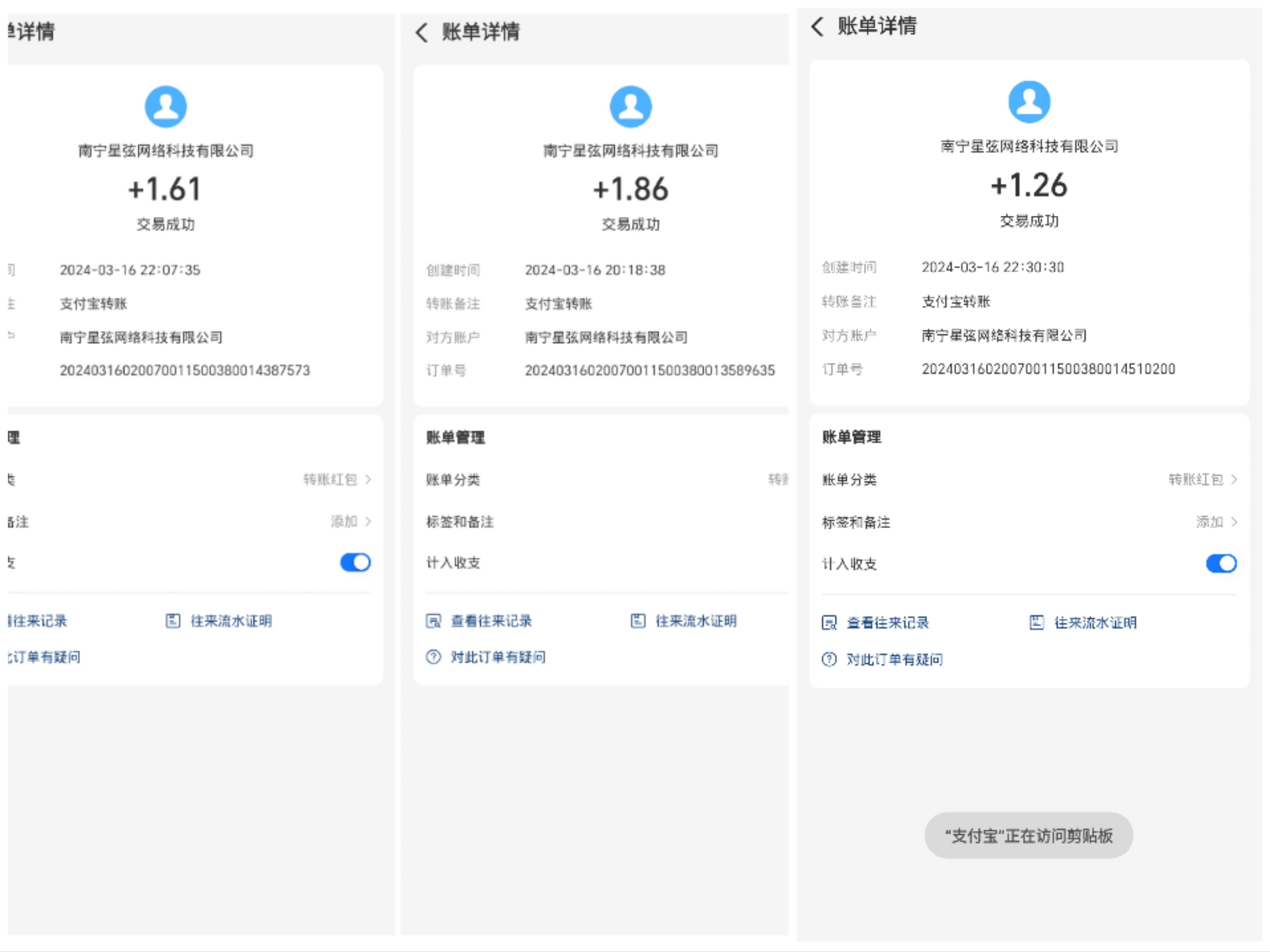Image resolution: width=1270 pixels, height=952 pixels.
Task: Tap 账单详情 title on the +1.26 screen
Action: 877,26
